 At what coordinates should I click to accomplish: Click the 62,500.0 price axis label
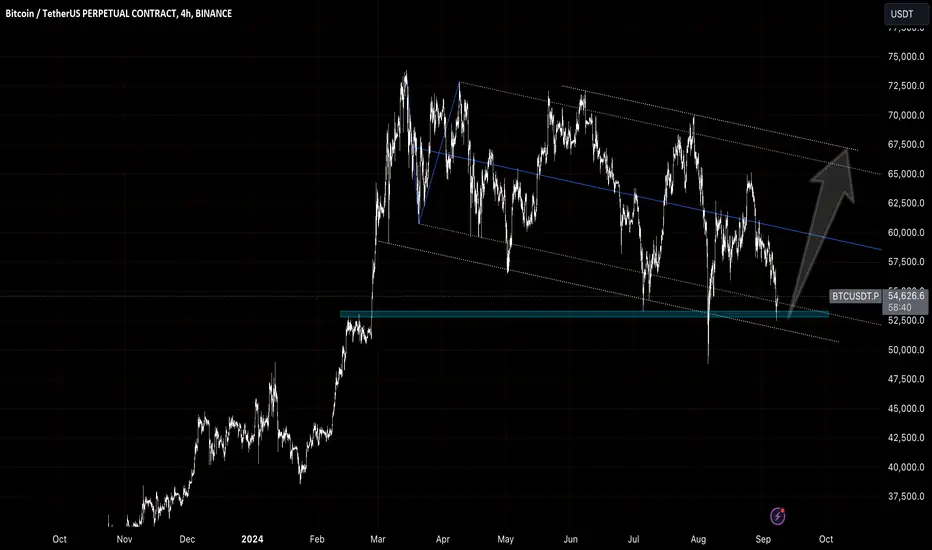pos(906,203)
